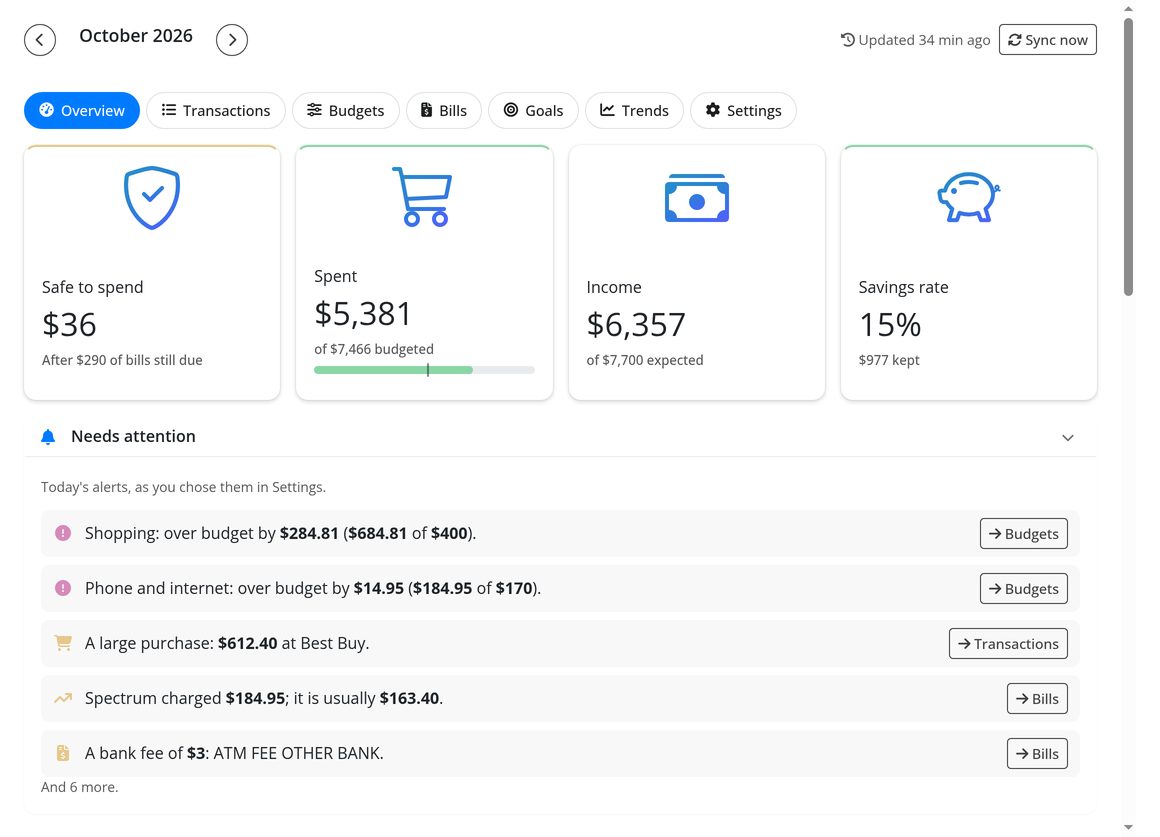Click 'of $7,700 expected' text

click(x=644, y=360)
